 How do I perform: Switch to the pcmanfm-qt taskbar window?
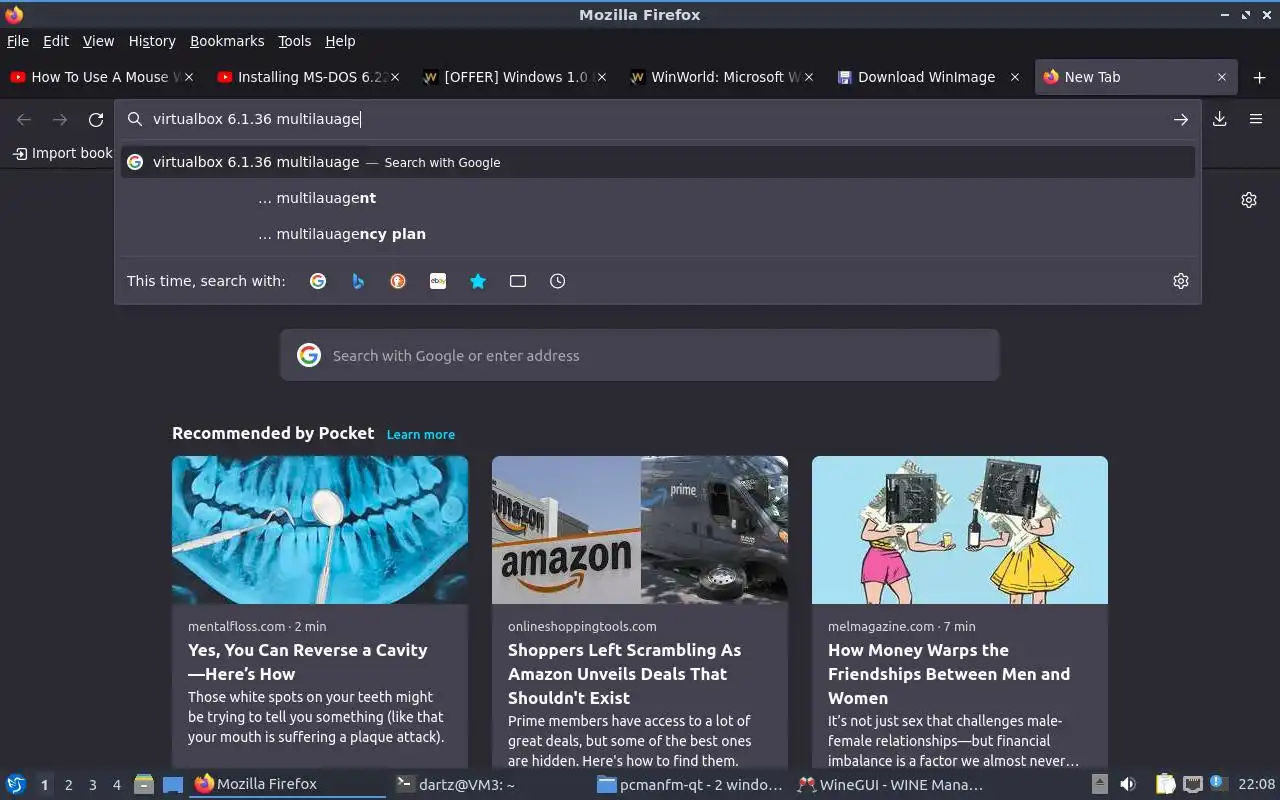(690, 785)
